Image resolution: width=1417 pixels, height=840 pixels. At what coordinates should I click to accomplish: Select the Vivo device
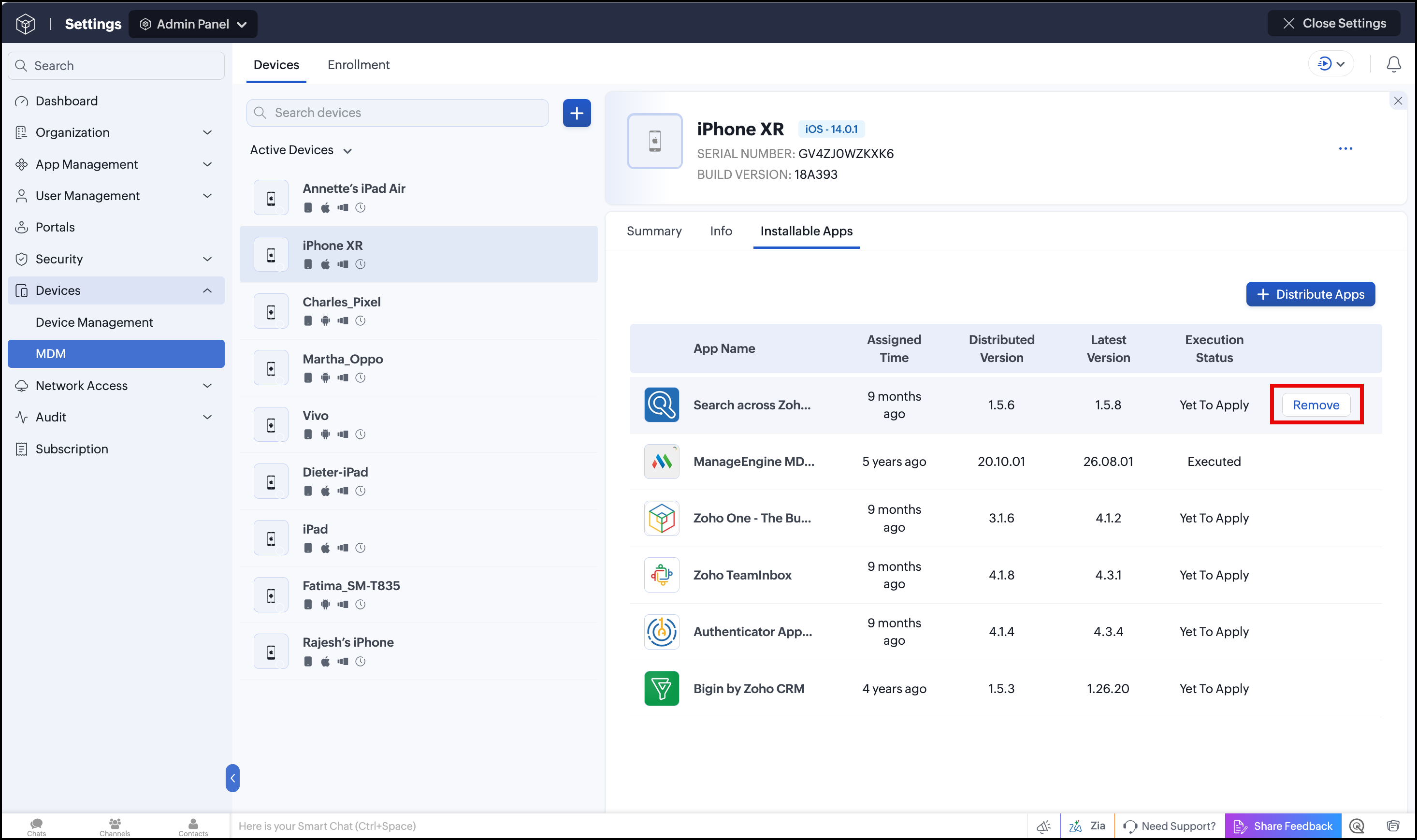(419, 424)
